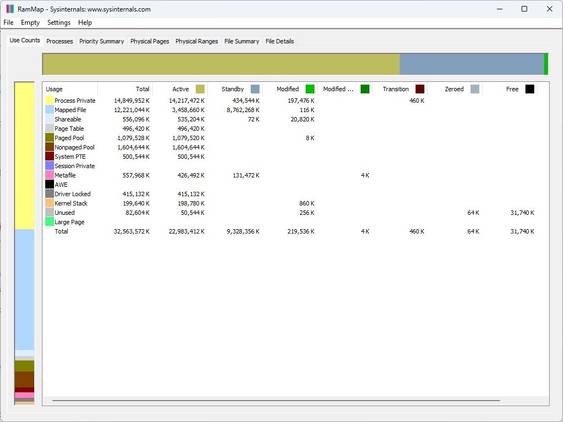This screenshot has height=422, width=563.
Task: Switch to the File Summary tab
Action: 242,41
